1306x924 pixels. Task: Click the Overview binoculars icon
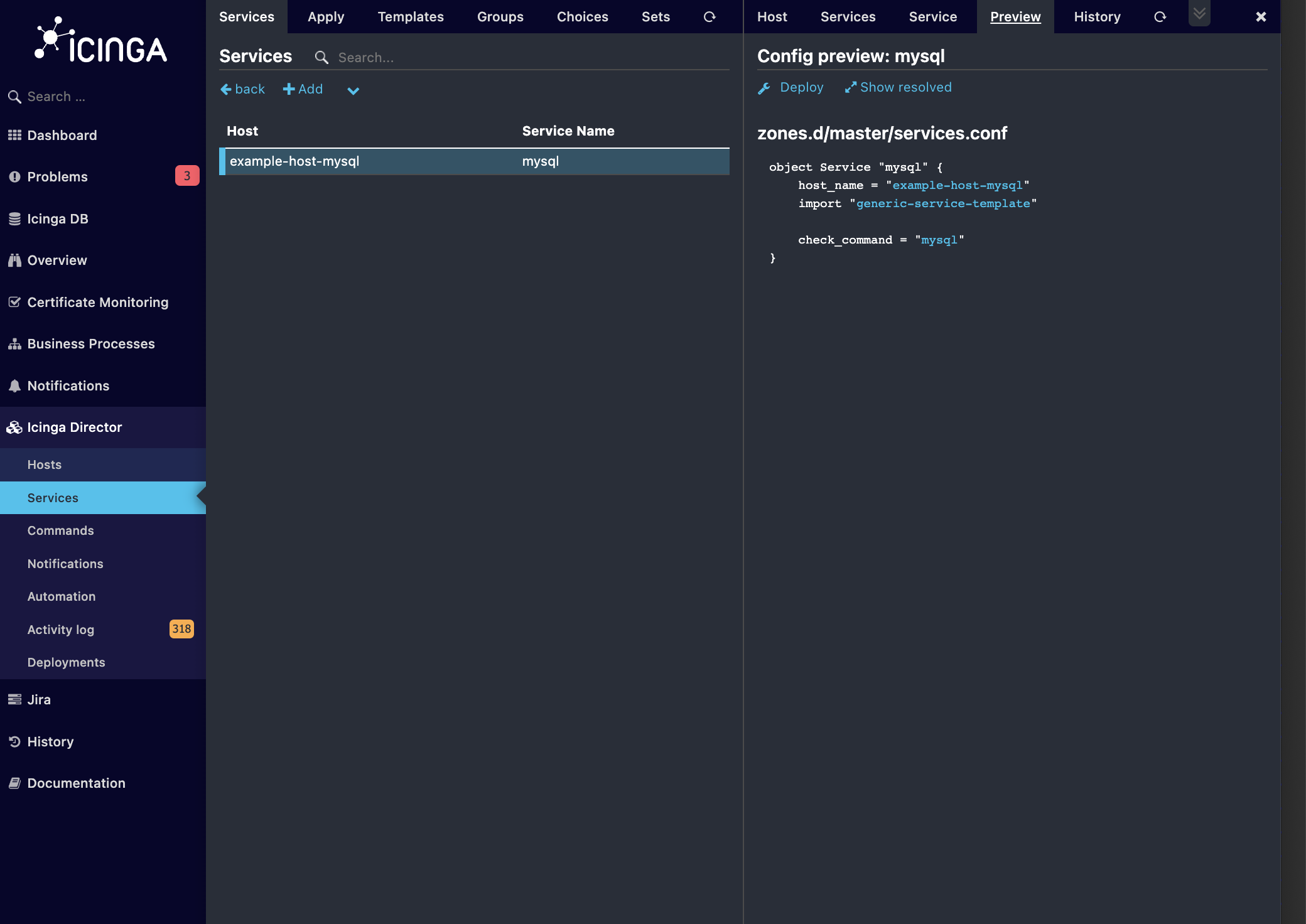14,261
